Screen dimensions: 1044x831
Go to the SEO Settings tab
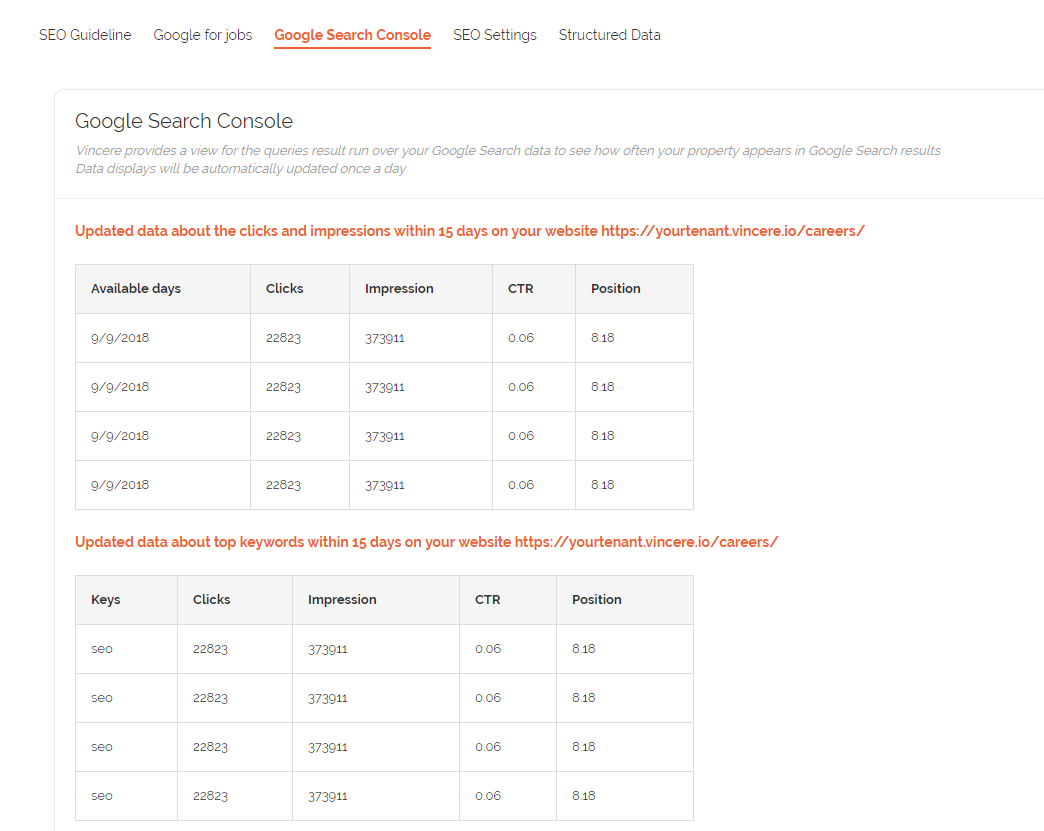point(495,35)
